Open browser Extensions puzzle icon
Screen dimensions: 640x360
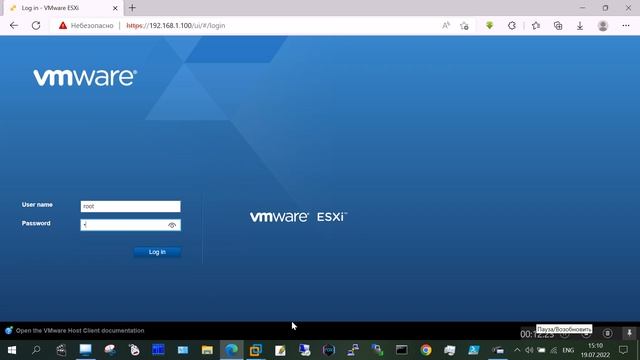pyautogui.click(x=511, y=26)
